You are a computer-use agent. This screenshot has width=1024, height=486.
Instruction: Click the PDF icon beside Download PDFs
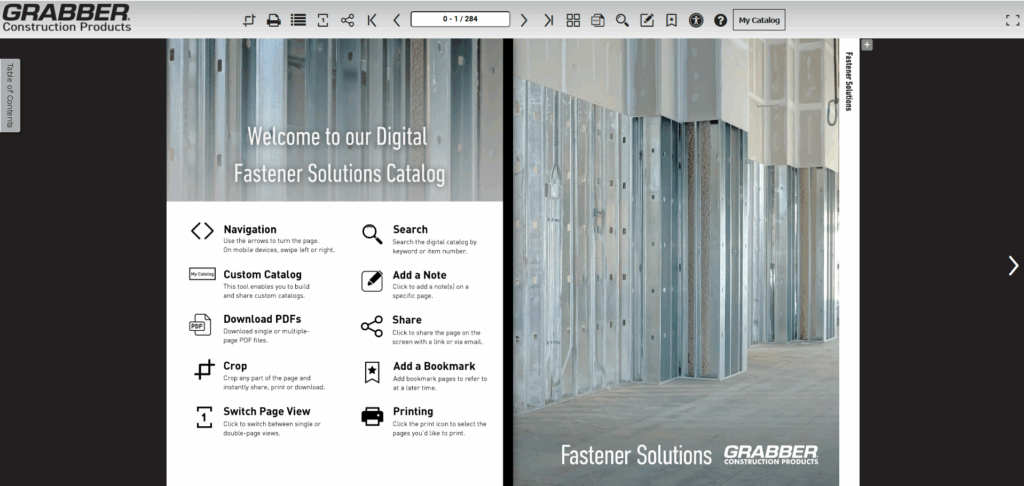(200, 325)
